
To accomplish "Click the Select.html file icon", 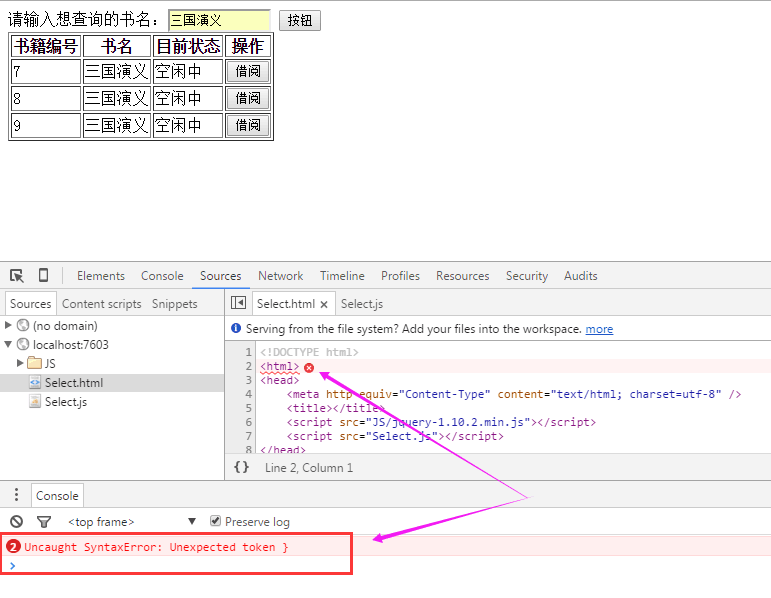I will click(x=35, y=382).
